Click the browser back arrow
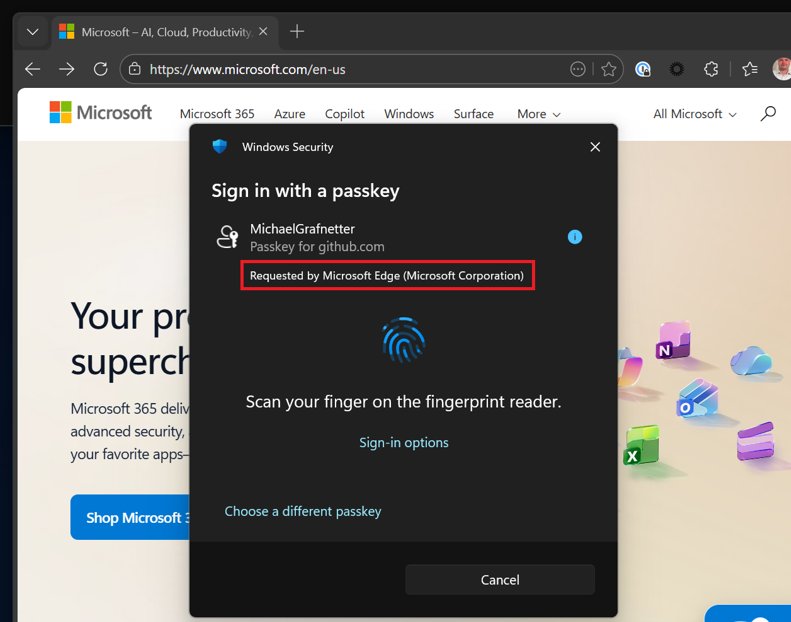Screen dimensions: 791x622 coord(33,69)
